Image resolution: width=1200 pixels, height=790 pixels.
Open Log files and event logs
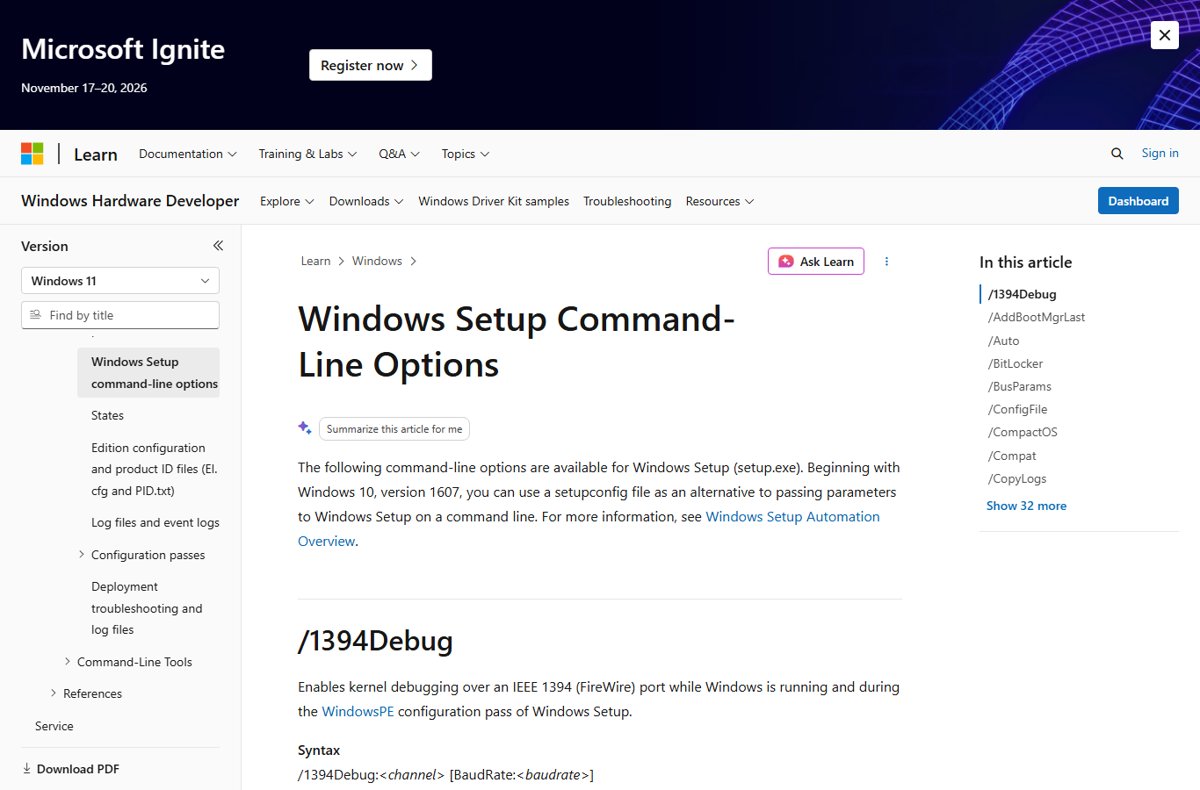pos(155,522)
